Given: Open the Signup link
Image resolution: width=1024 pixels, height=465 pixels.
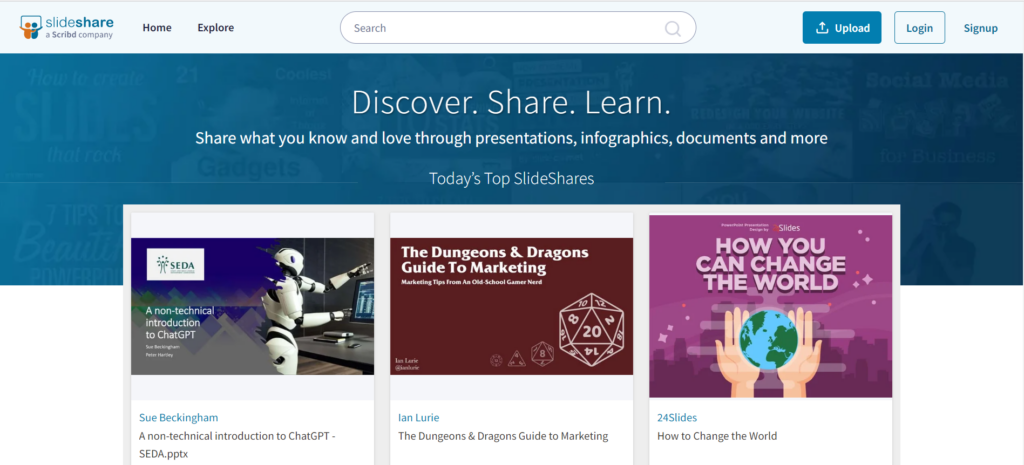Looking at the screenshot, I should (980, 28).
